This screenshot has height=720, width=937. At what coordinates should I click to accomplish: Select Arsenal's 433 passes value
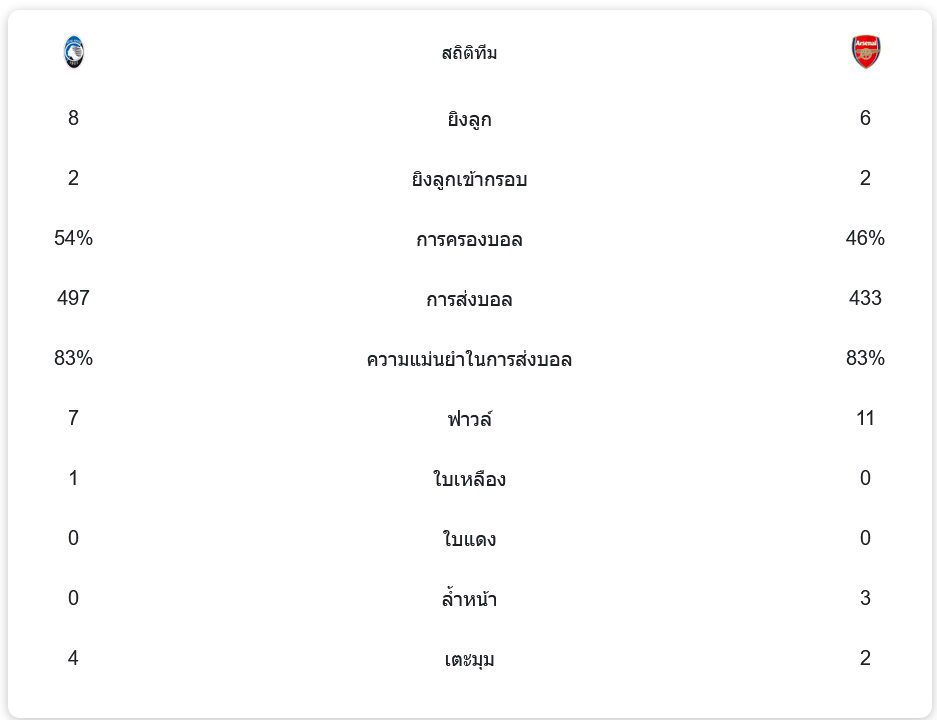coord(865,298)
